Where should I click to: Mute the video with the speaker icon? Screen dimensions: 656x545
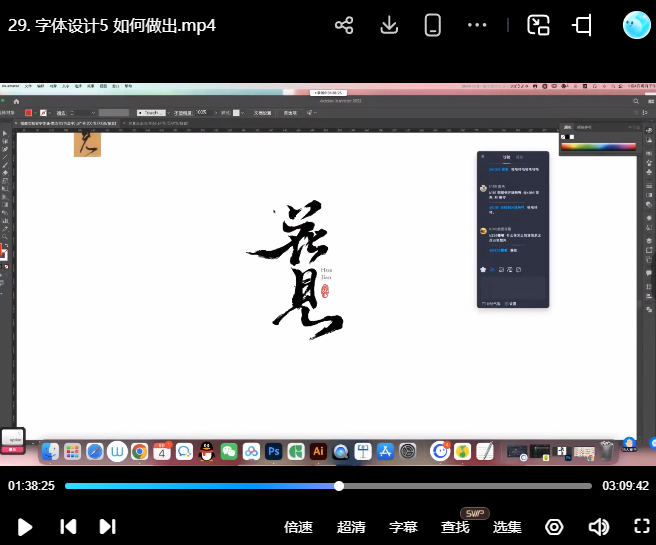pos(598,527)
